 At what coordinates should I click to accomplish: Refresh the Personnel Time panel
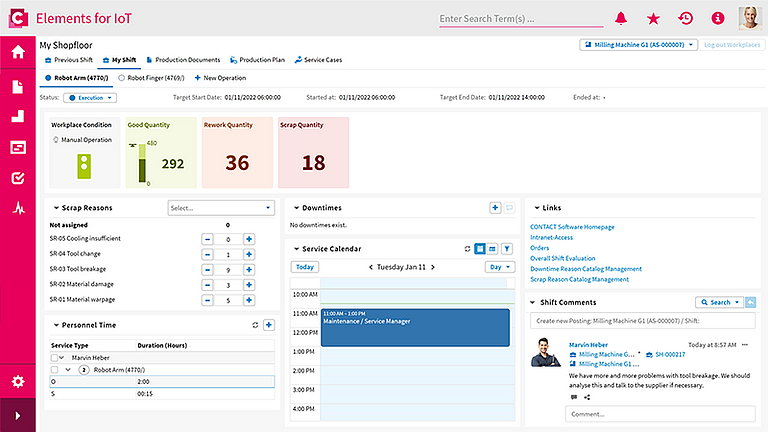click(x=255, y=325)
